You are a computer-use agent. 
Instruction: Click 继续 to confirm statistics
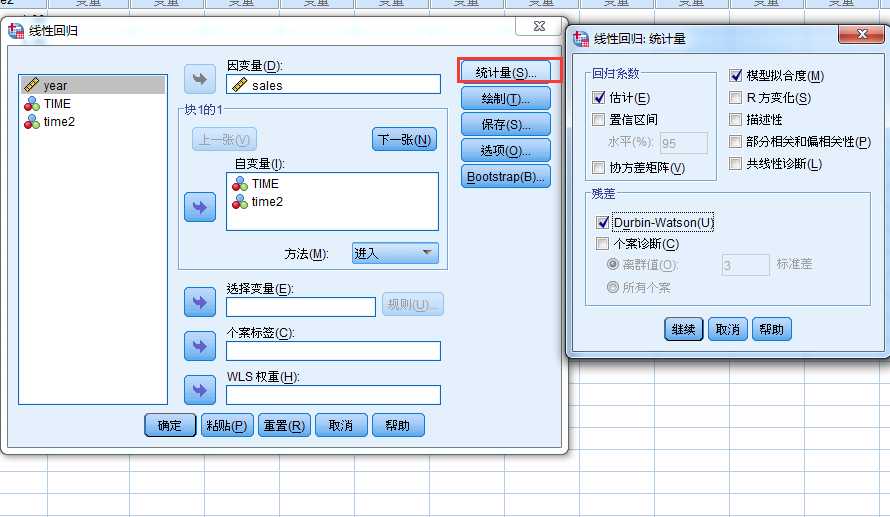point(683,329)
